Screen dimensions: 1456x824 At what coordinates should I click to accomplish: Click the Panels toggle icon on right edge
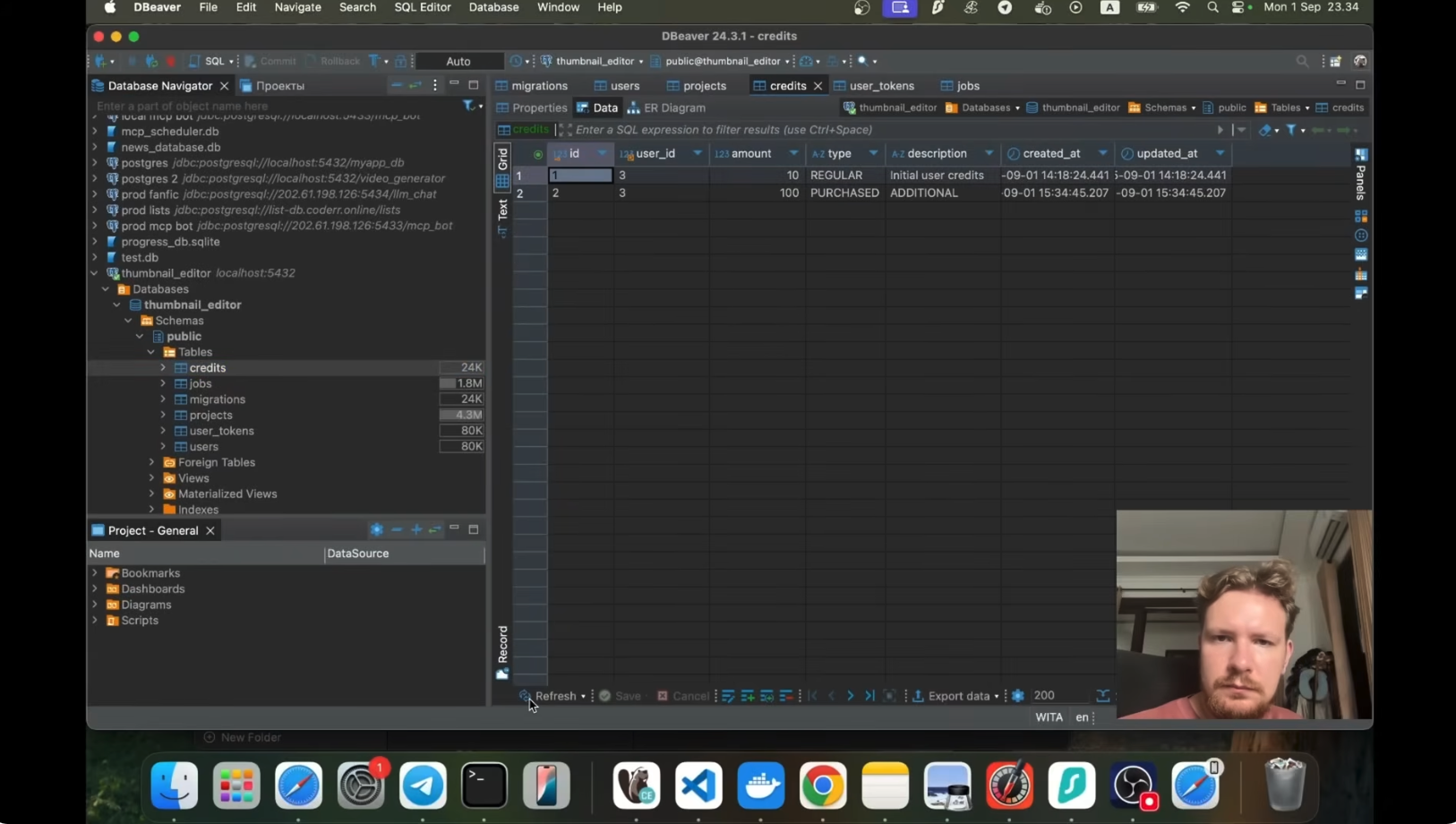click(1361, 154)
